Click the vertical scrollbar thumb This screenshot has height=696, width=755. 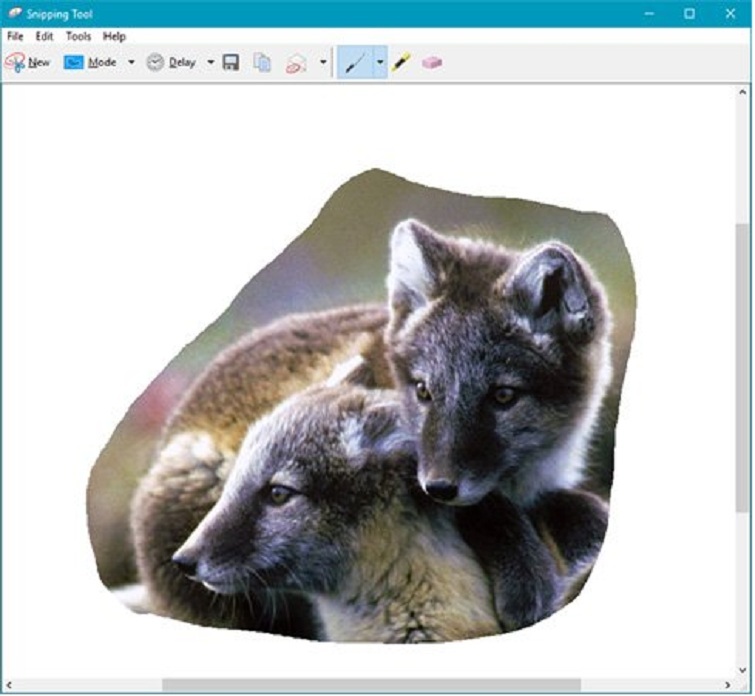pos(742,368)
